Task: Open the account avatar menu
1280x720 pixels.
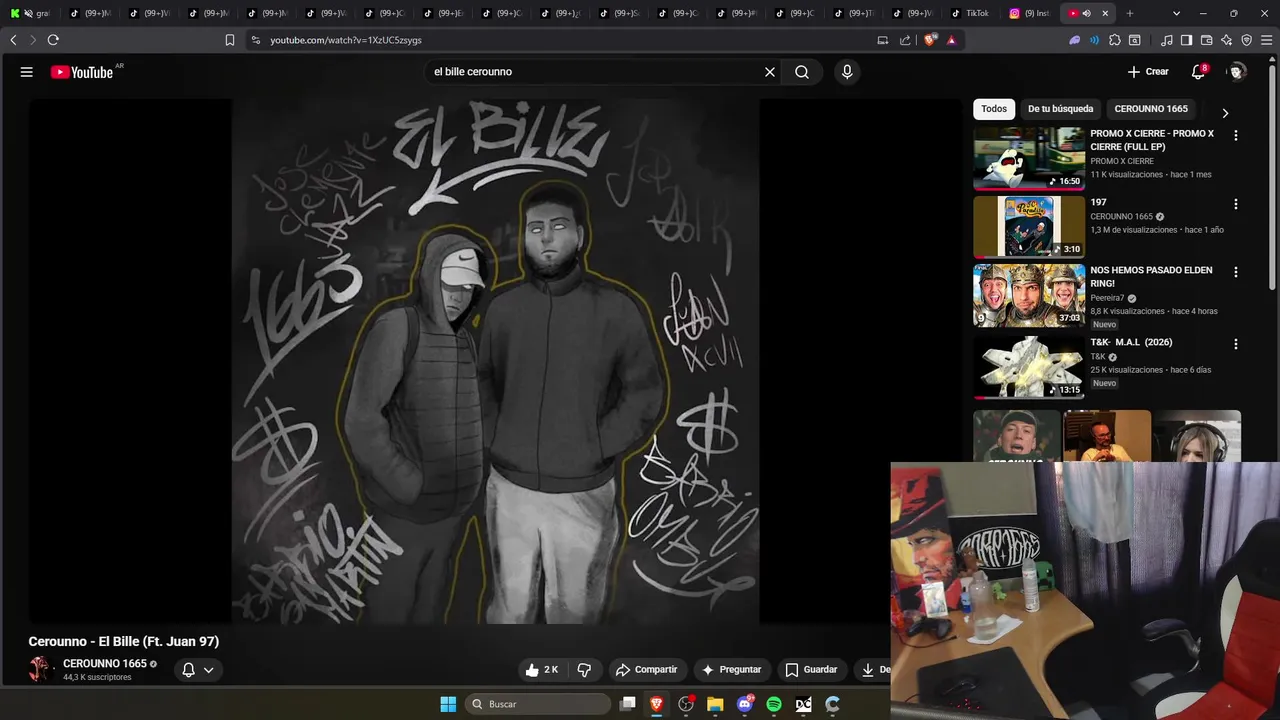Action: 1236,72
